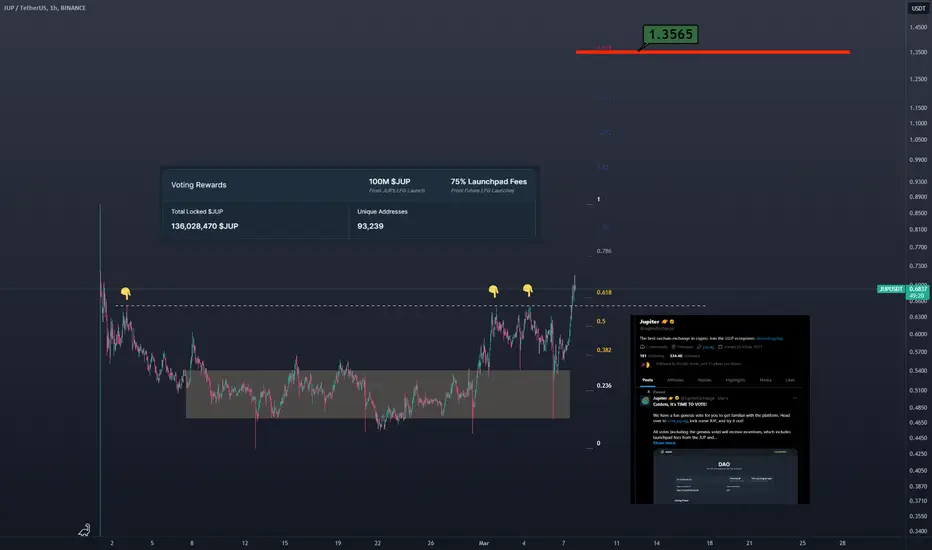Switch to the Highlights tab in the Jupiter profile
This screenshot has height=550, width=932.
(x=735, y=380)
